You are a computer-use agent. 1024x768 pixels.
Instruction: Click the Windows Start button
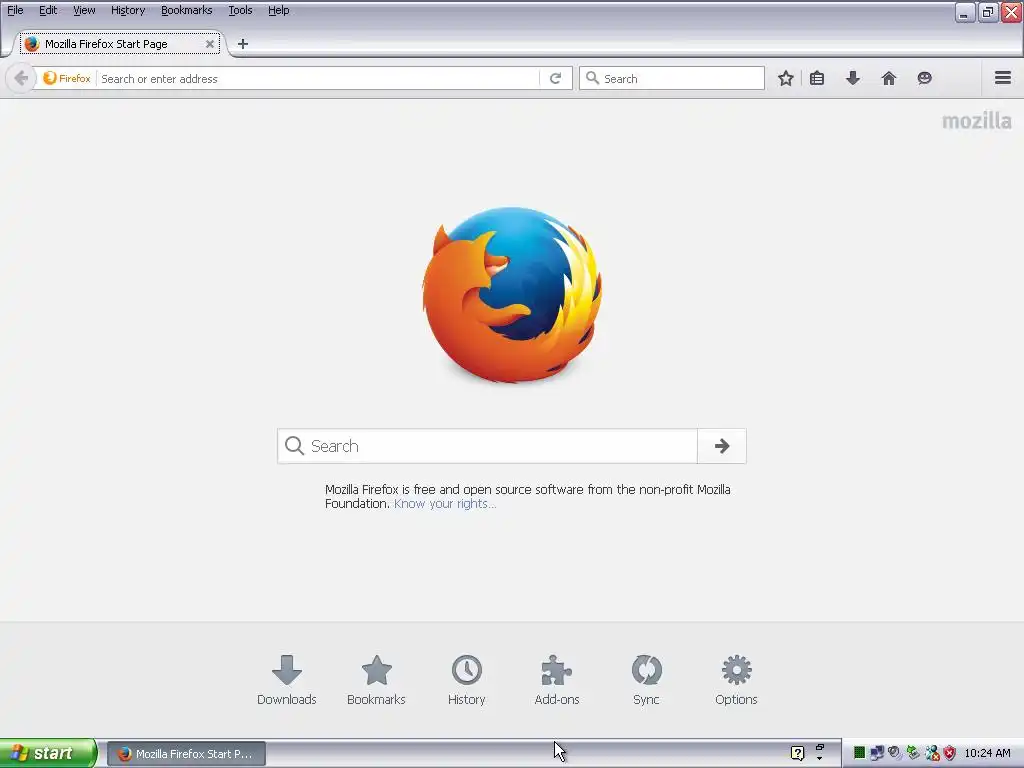(48, 753)
